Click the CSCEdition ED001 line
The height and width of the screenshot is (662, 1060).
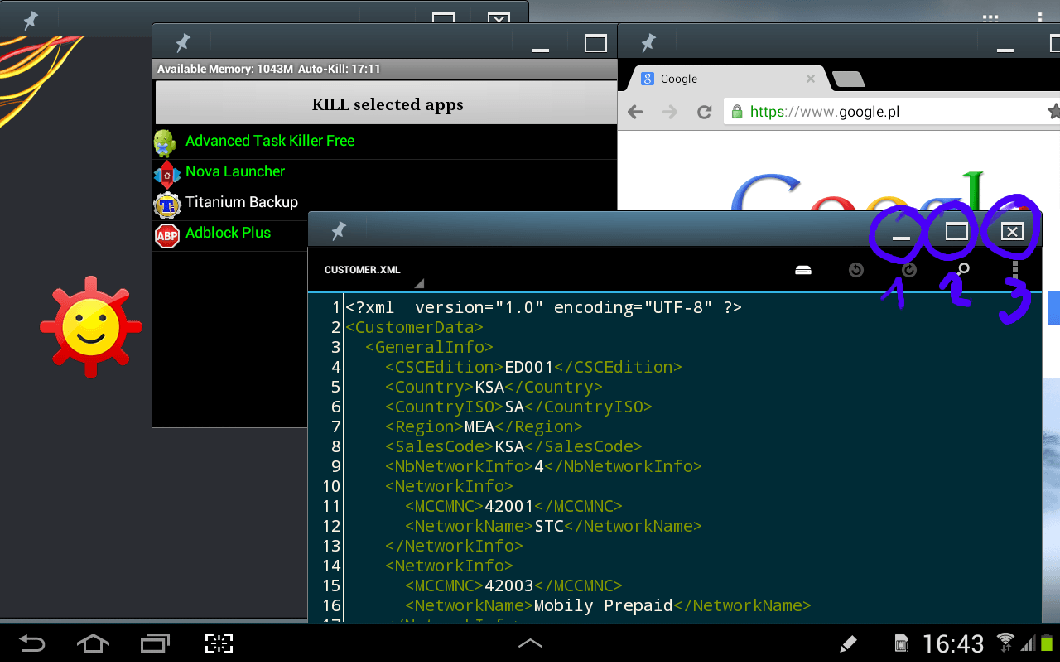coord(534,367)
